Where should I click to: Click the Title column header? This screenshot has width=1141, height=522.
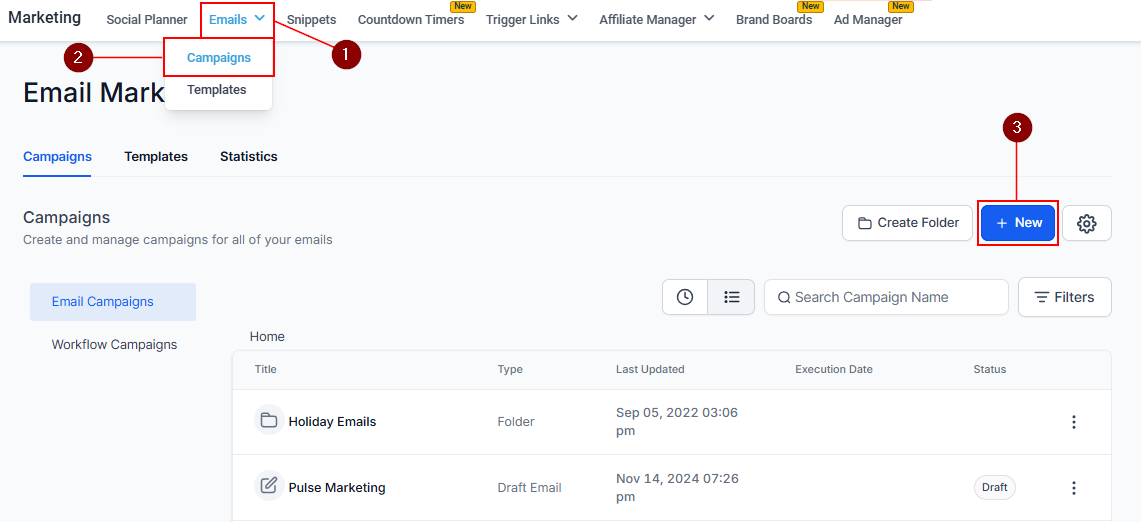point(266,369)
